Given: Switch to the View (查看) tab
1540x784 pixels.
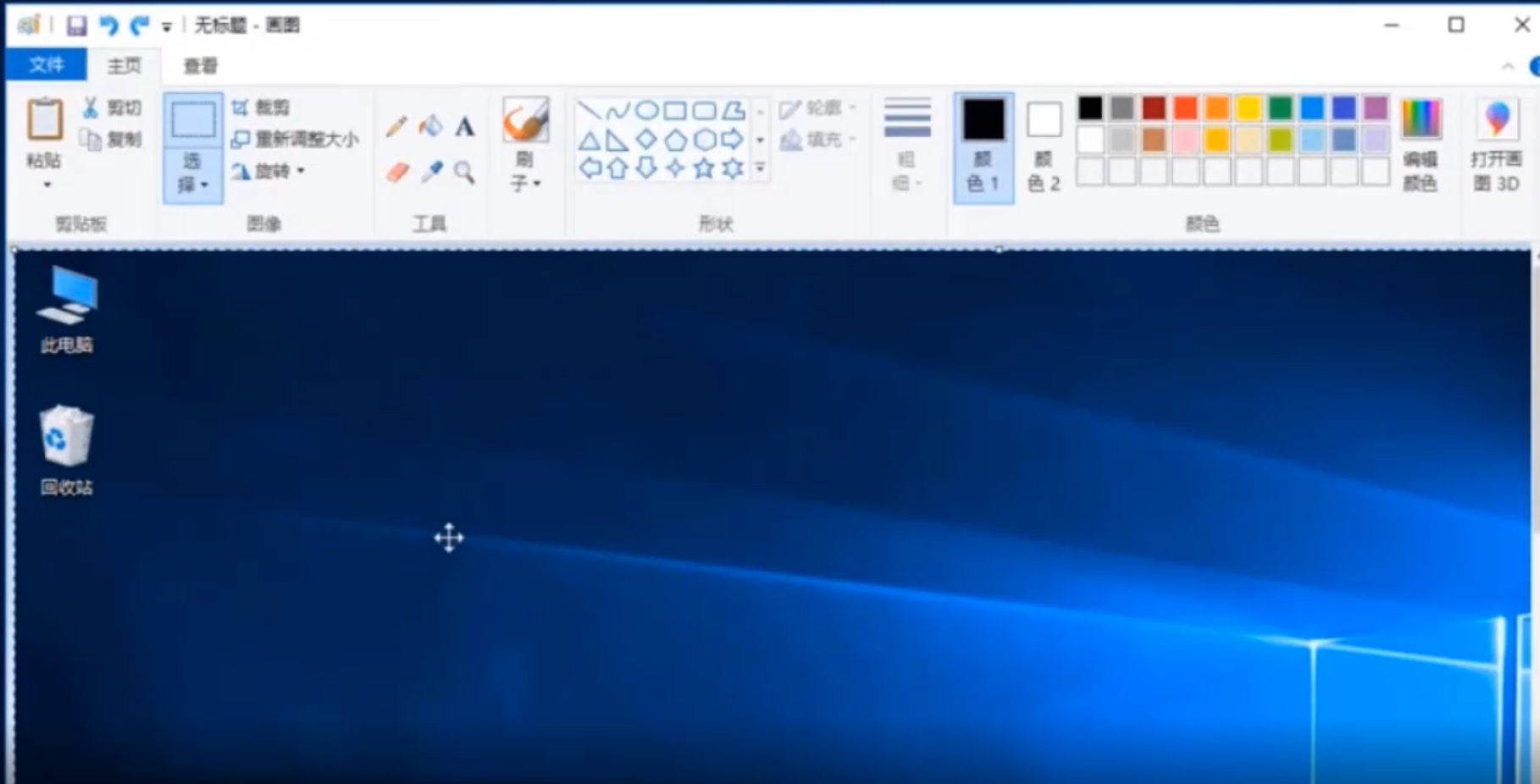Looking at the screenshot, I should (201, 65).
